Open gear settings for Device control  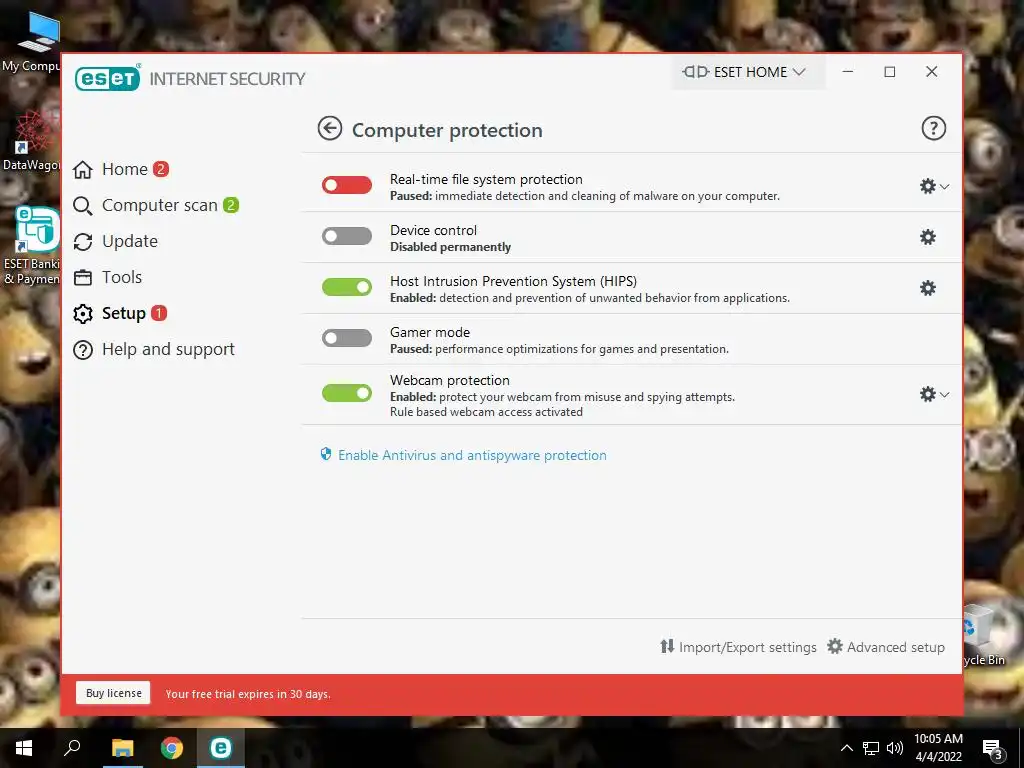927,237
